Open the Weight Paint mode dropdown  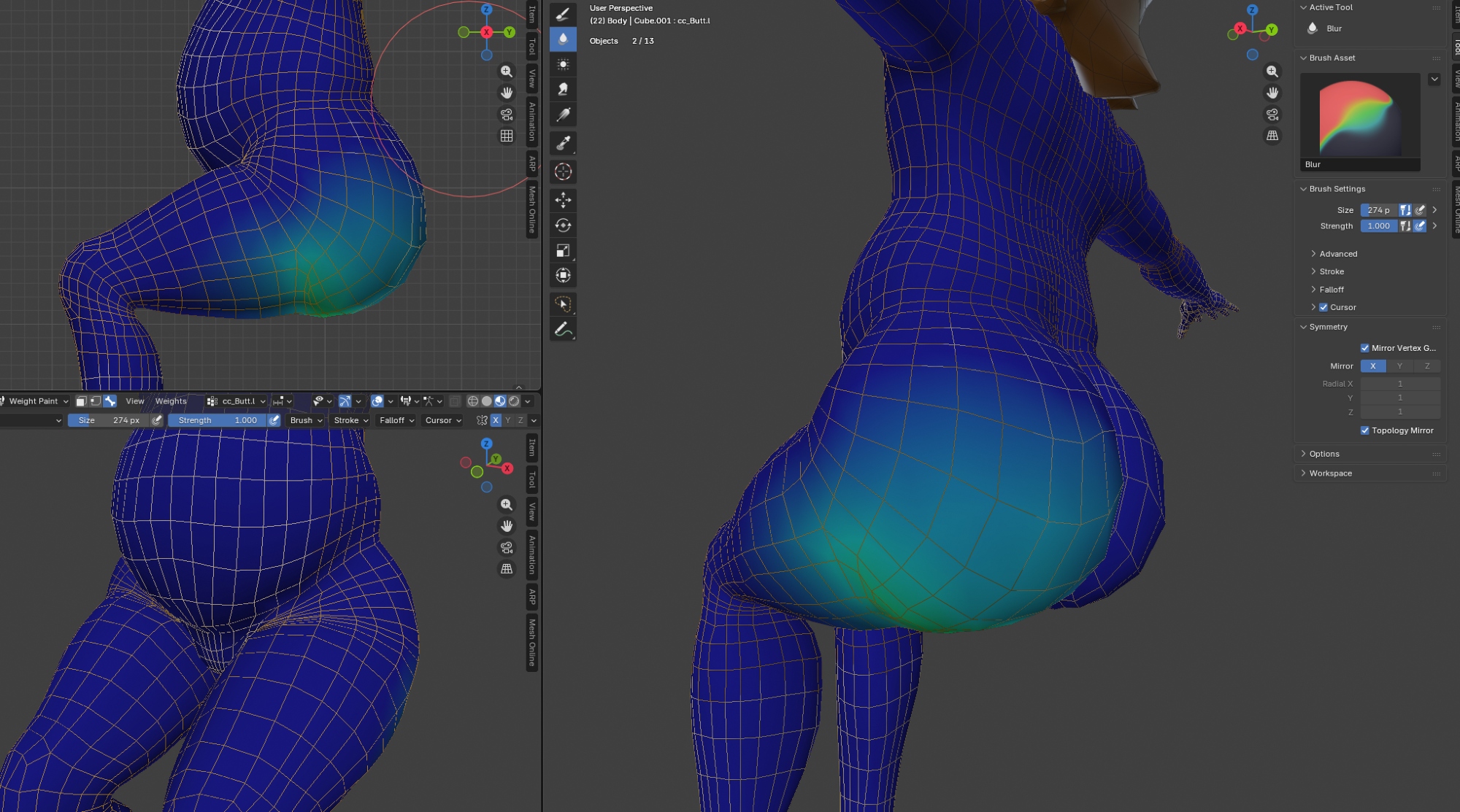tap(35, 401)
